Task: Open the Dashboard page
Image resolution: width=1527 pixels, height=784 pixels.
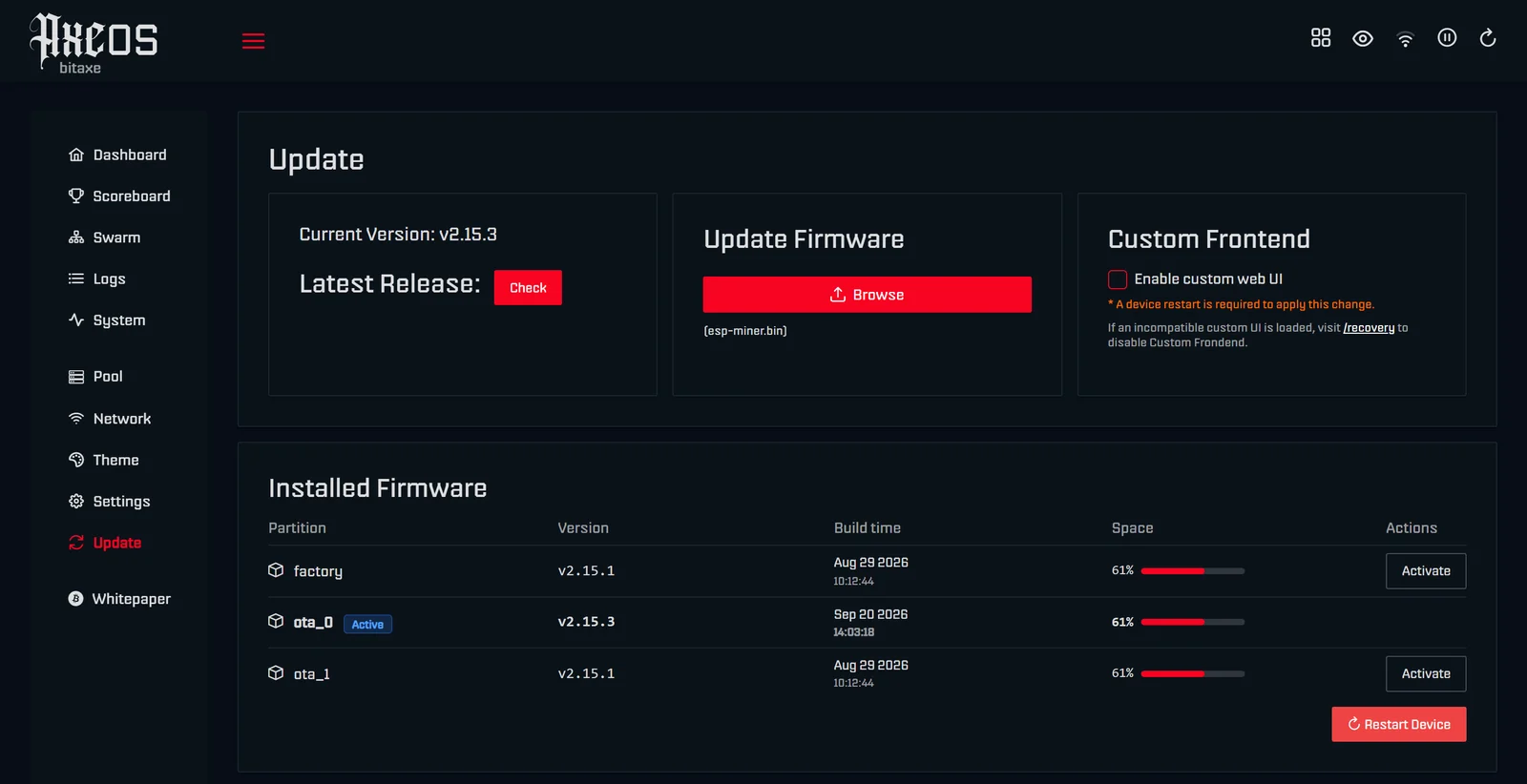Action: 117,155
